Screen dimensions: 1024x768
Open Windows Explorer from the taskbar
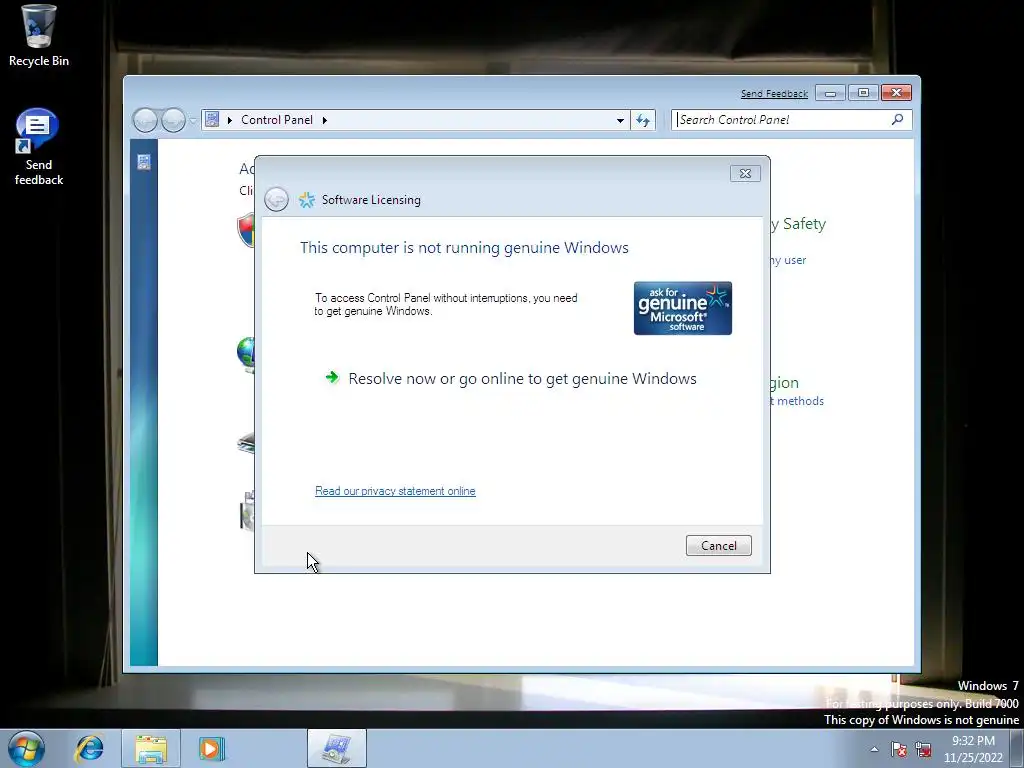tap(151, 748)
